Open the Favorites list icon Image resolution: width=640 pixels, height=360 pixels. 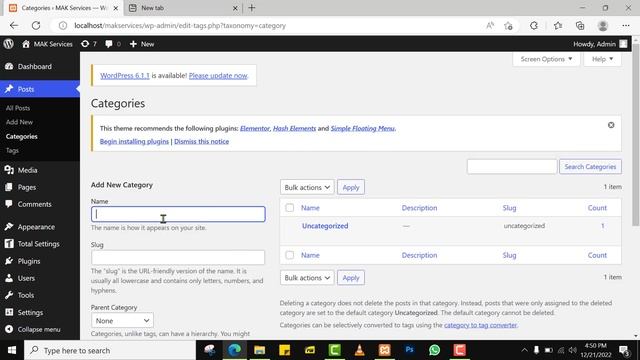coord(558,25)
